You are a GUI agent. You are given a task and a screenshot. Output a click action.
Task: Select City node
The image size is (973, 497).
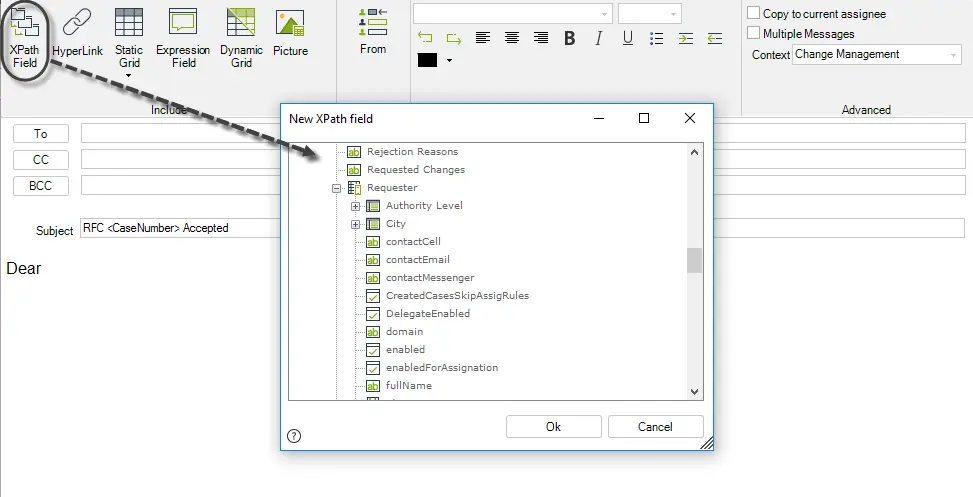395,223
